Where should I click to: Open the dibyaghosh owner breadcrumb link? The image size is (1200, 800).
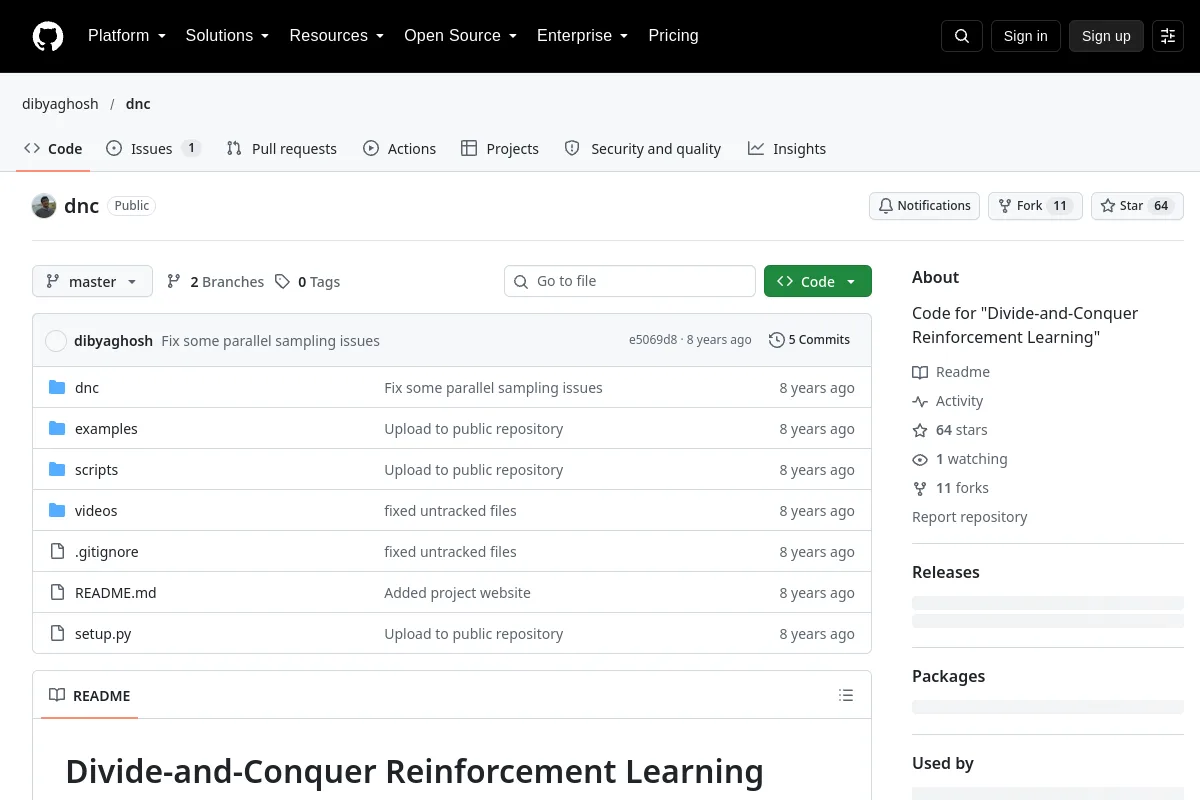(60, 104)
